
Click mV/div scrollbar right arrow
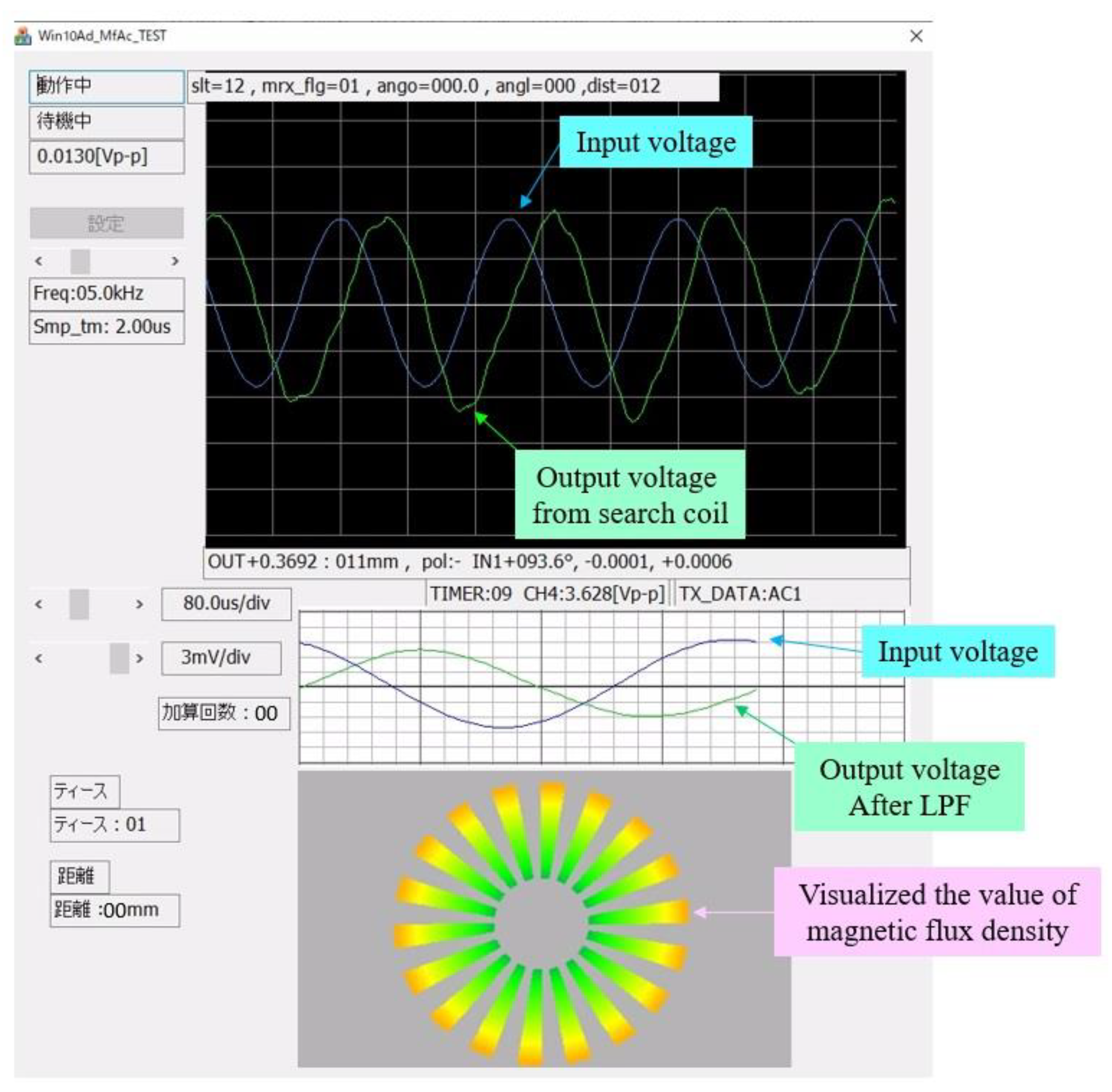click(x=139, y=658)
